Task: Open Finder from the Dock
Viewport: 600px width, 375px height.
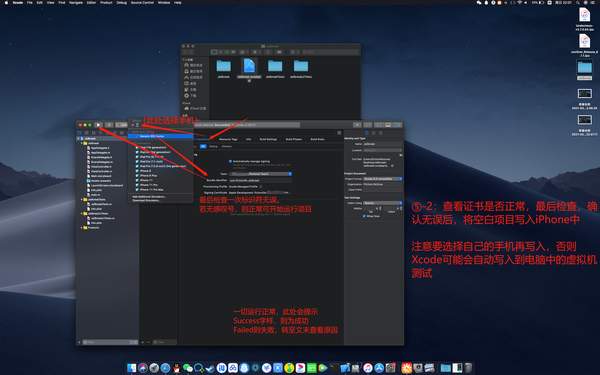Action: 131,368
